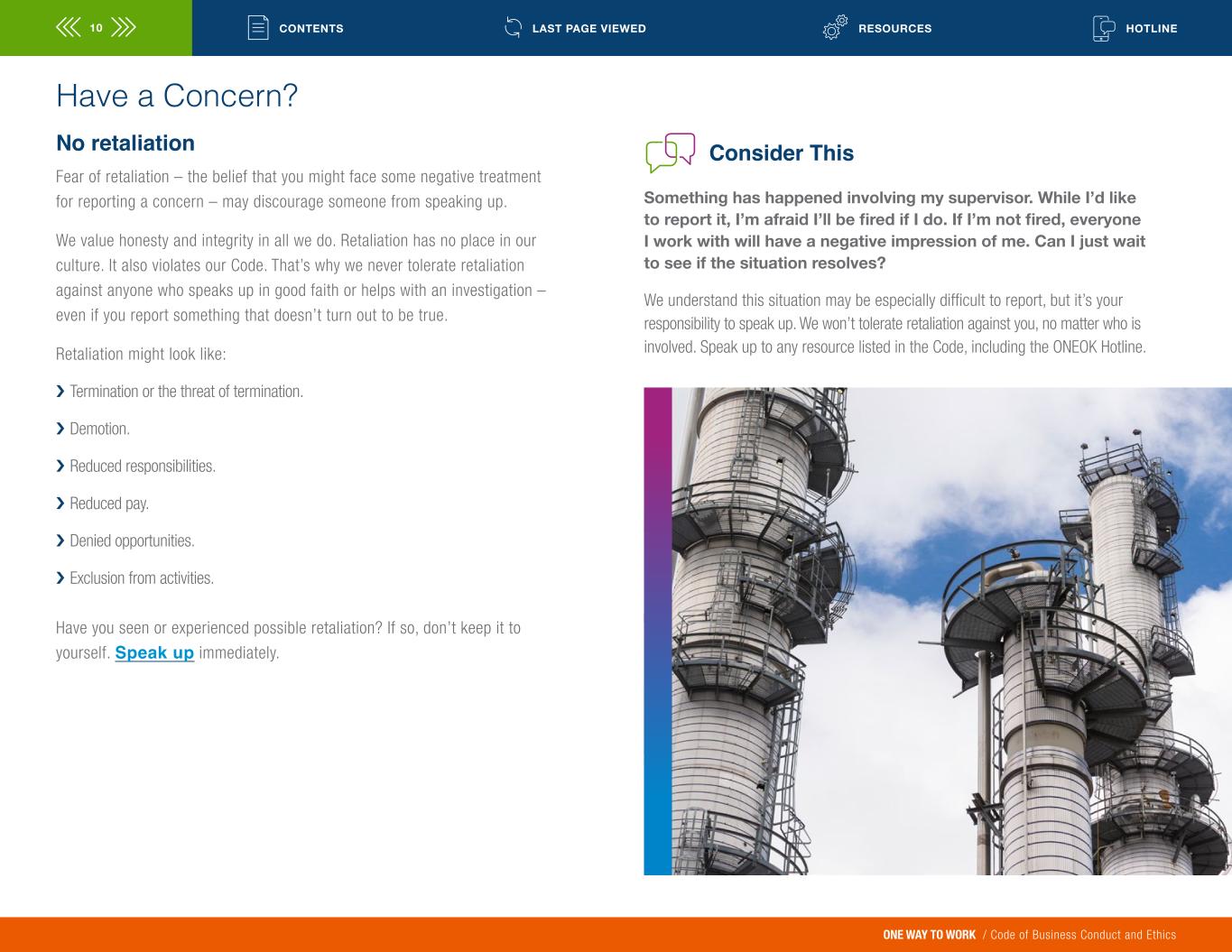
Task: Click the paragraph starting We understand this situation
Action: click(894, 324)
